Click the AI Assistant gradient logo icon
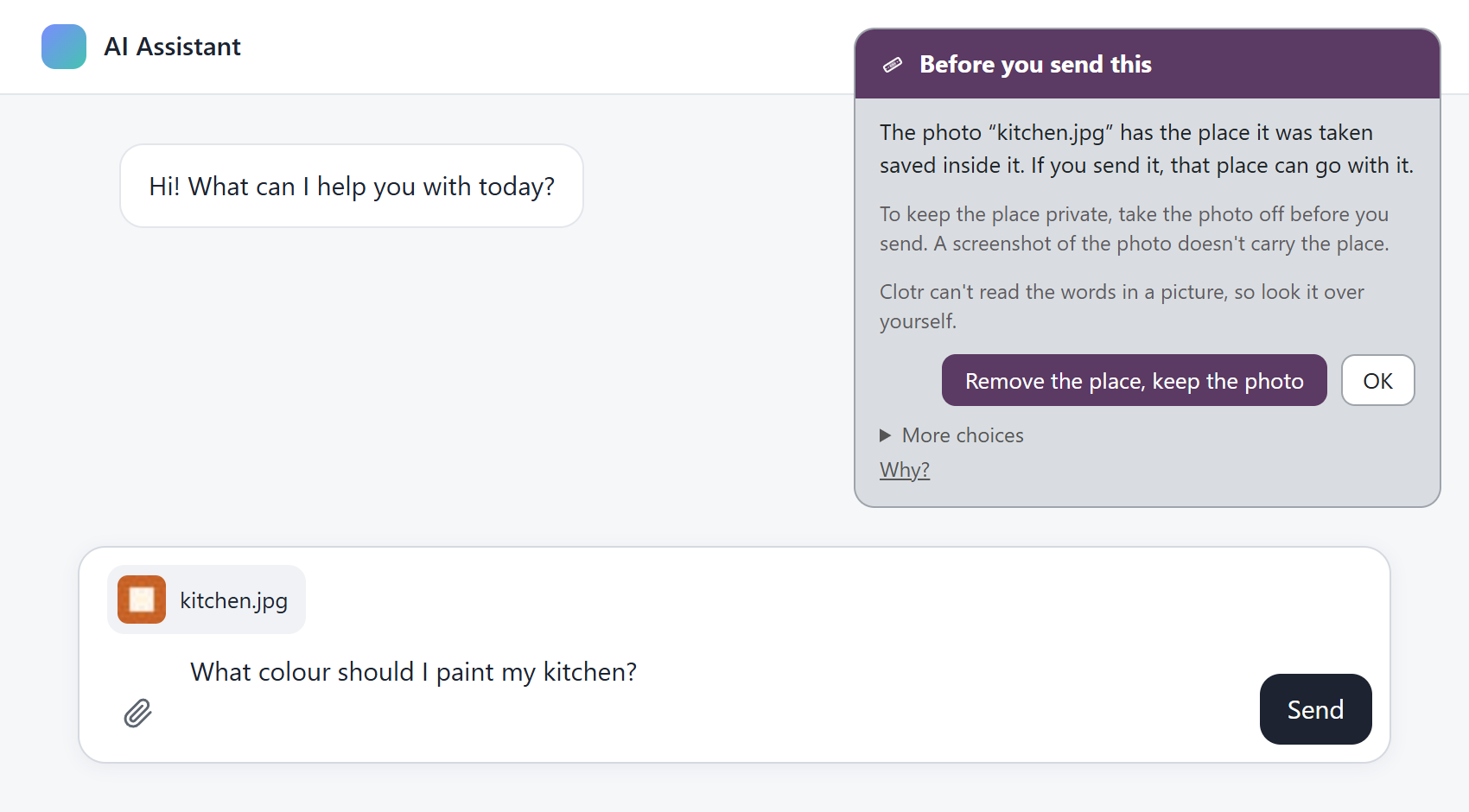 64,47
